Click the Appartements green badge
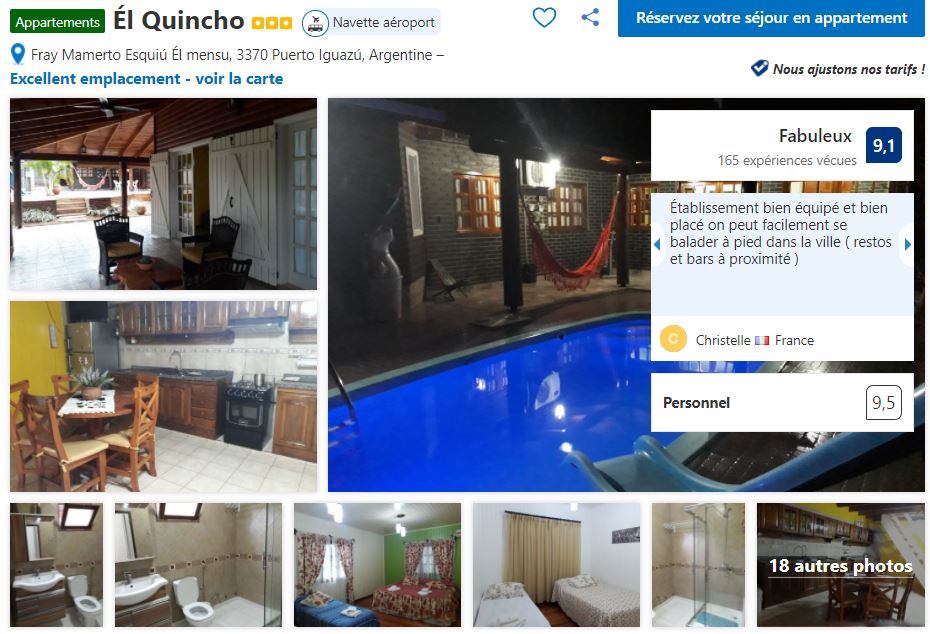The width and height of the screenshot is (930, 634). (x=58, y=22)
